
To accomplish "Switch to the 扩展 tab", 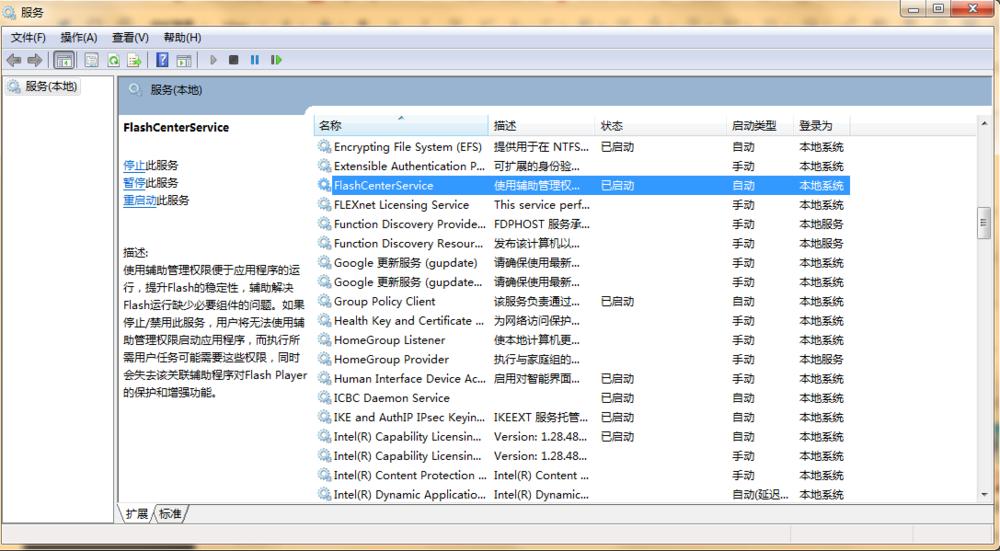I will coord(136,513).
